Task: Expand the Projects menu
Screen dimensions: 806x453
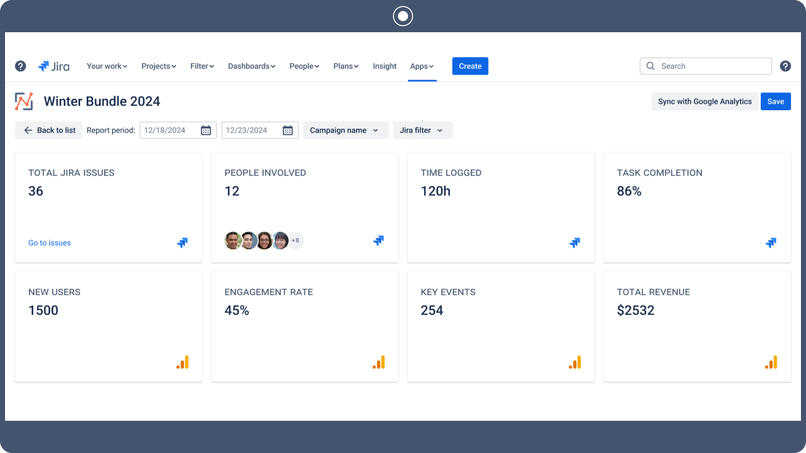Action: (x=159, y=66)
